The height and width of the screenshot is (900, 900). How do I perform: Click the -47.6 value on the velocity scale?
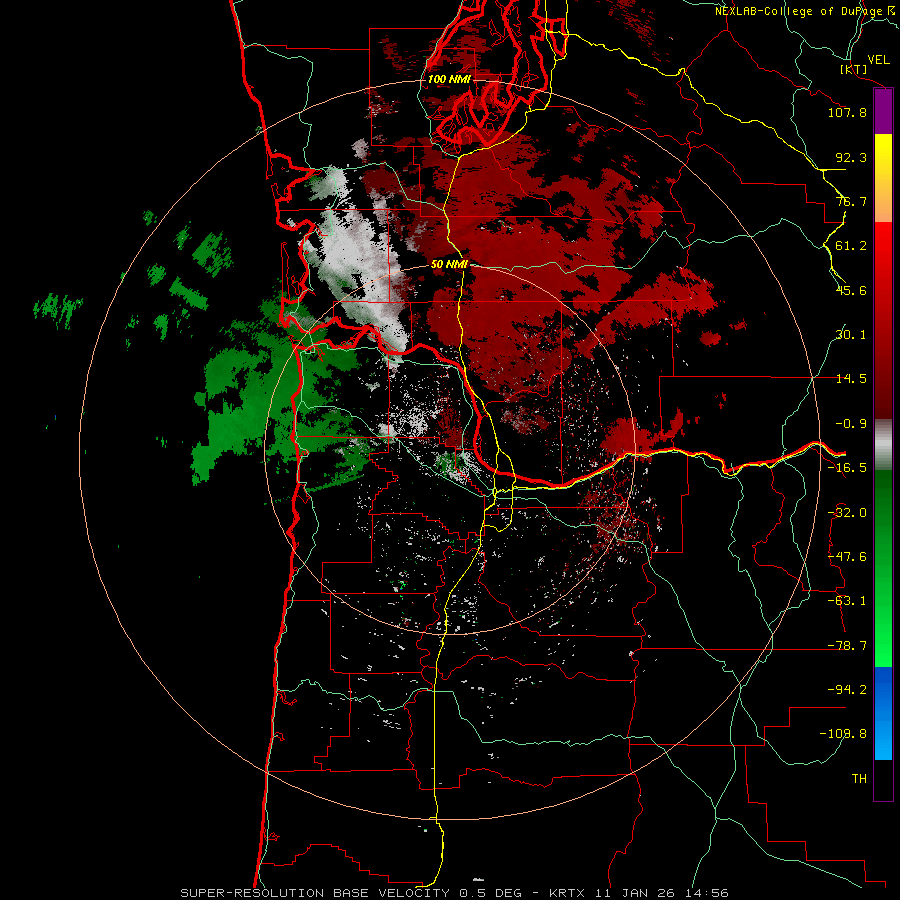(847, 557)
